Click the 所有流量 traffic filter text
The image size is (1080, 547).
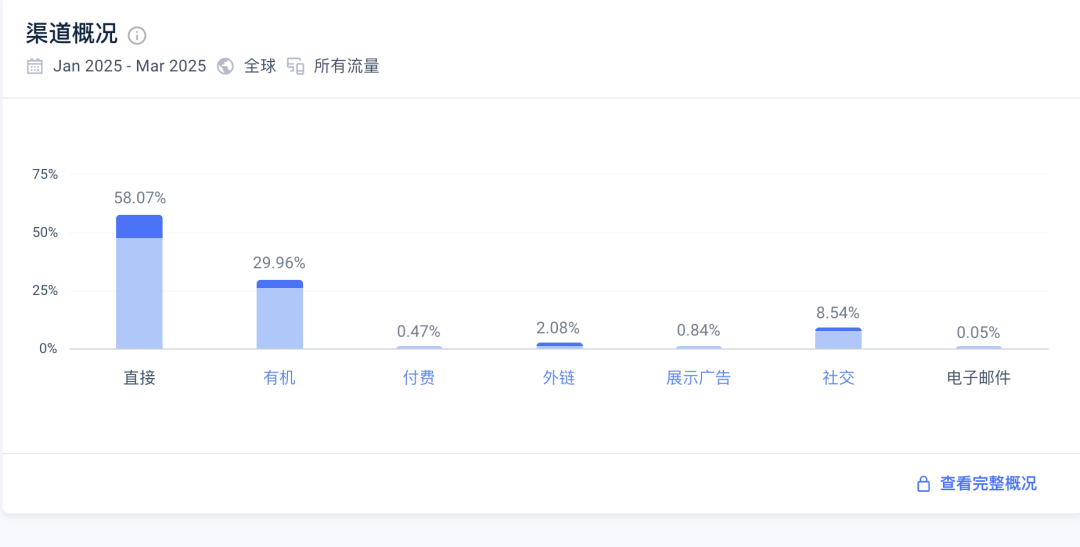(346, 67)
